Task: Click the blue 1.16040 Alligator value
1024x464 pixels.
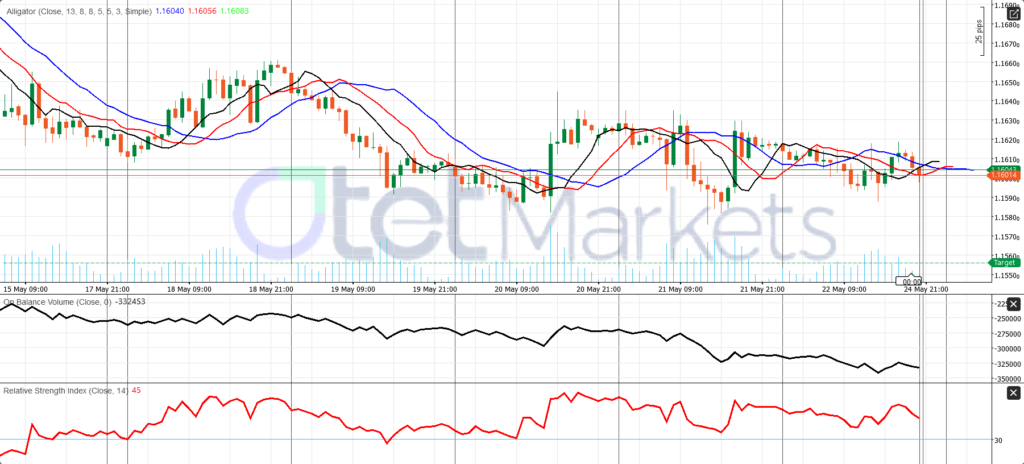Action: [170, 12]
